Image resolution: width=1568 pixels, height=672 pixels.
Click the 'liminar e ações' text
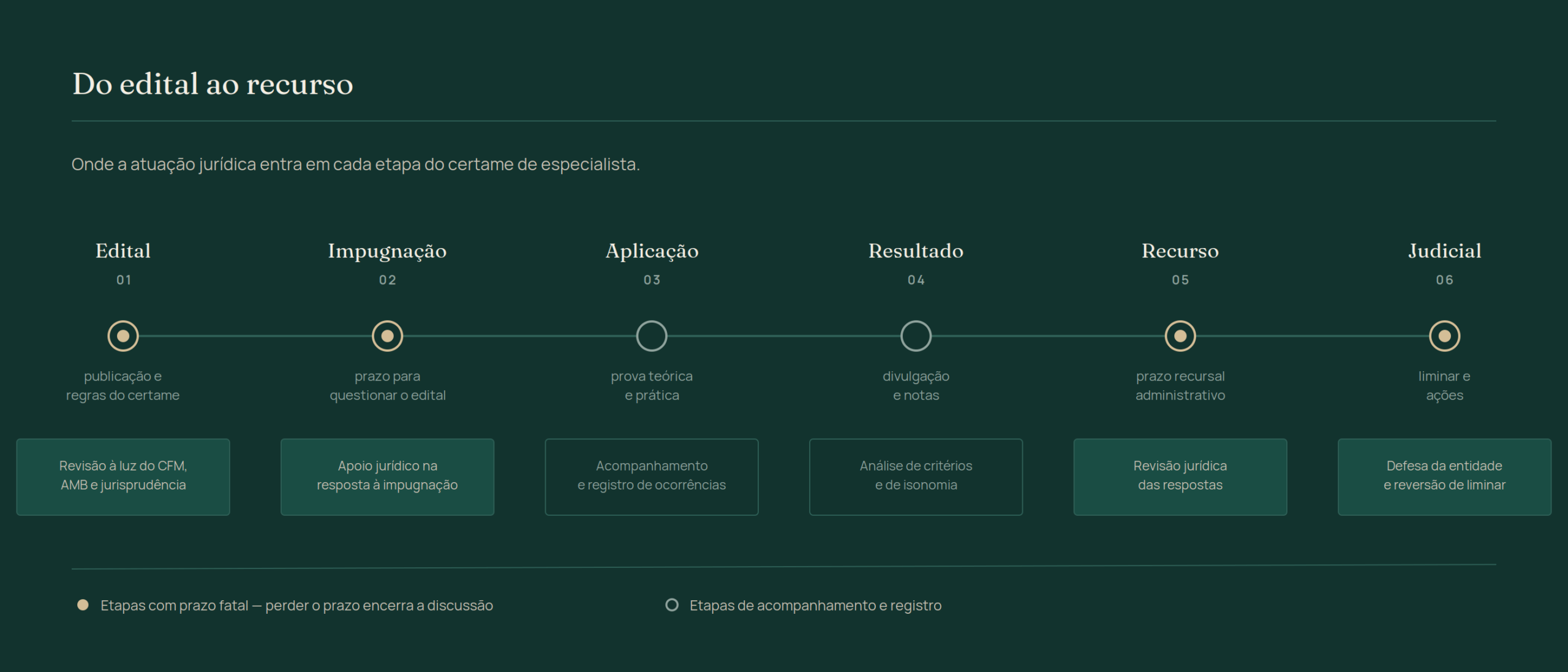click(x=1444, y=386)
